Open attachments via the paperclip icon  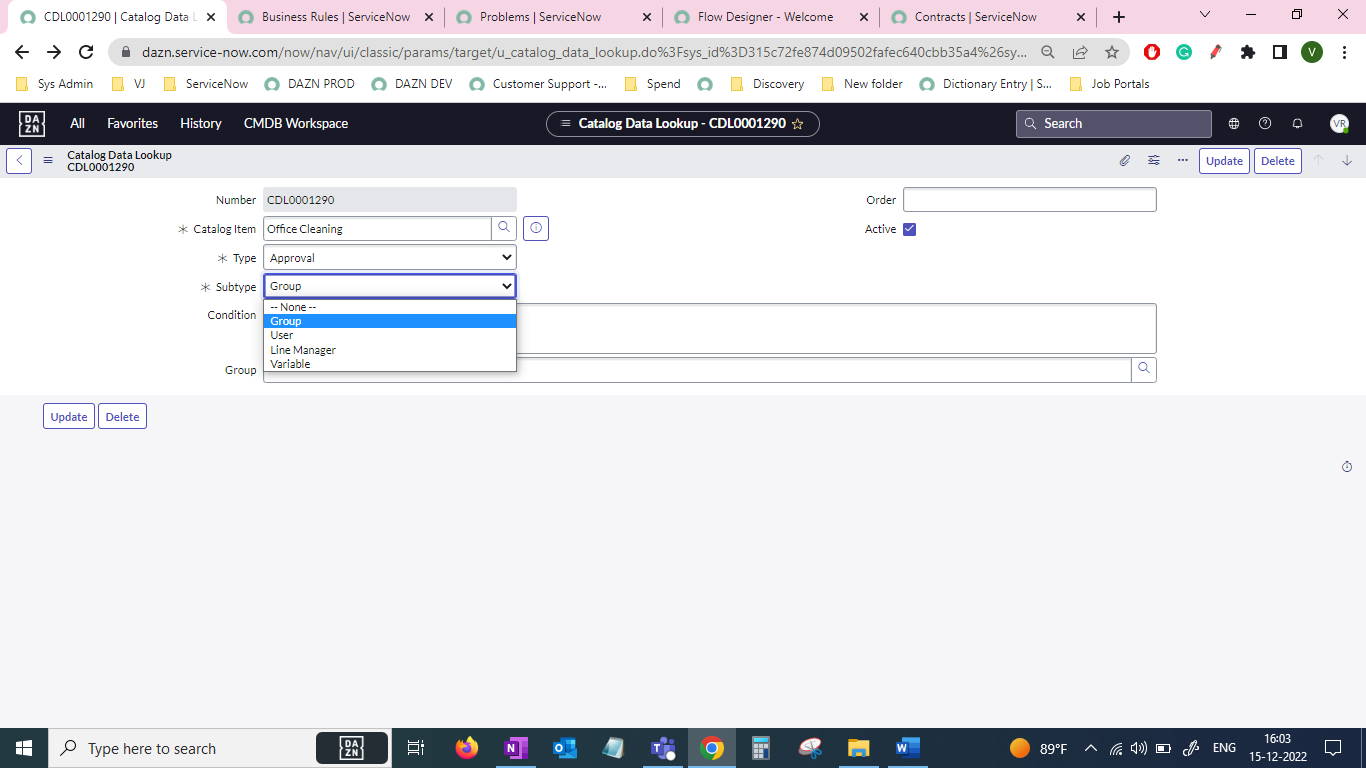point(1124,161)
